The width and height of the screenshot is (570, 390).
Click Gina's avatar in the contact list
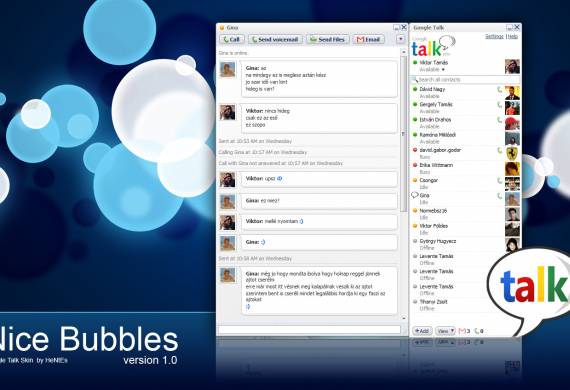pos(512,199)
